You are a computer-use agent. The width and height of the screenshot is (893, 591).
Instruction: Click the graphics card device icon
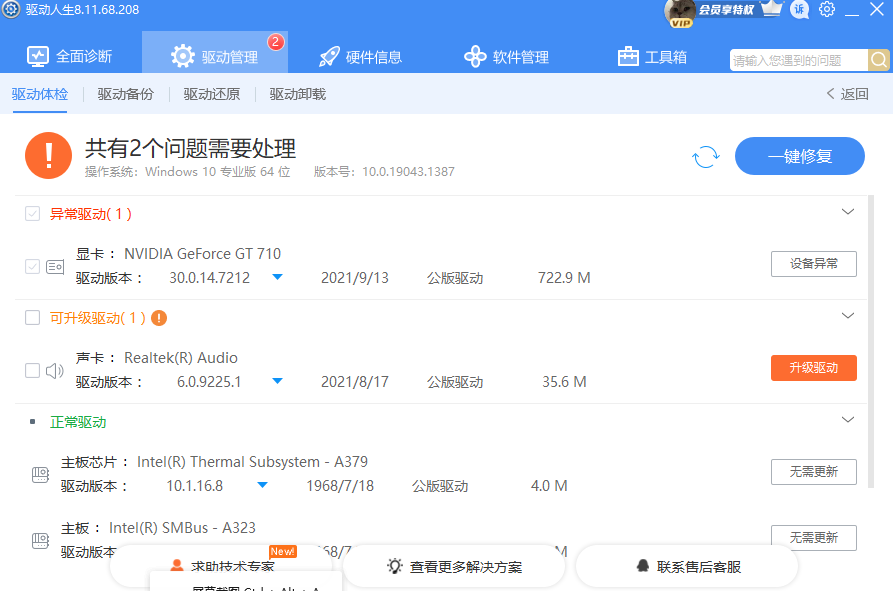55,266
